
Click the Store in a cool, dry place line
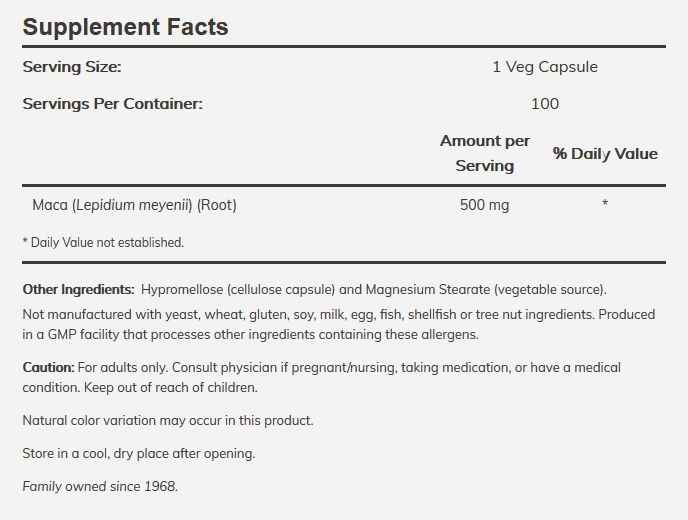pos(139,453)
